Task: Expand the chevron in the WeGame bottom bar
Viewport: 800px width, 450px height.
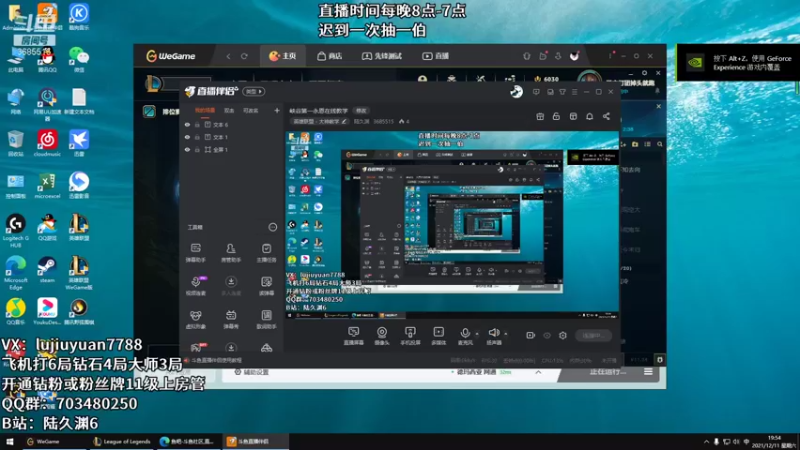Action: [538, 372]
